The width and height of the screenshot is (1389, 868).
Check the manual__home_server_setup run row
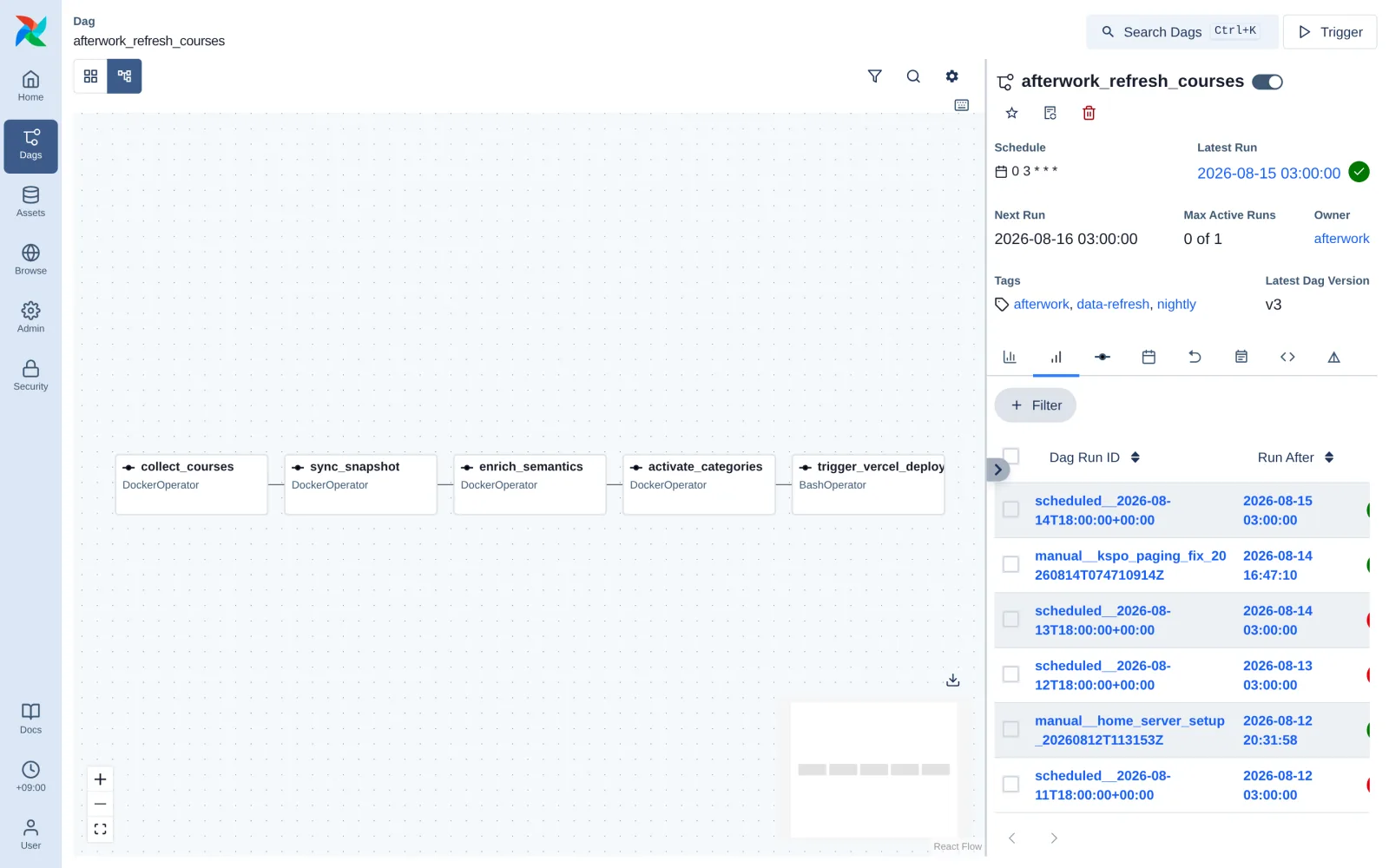click(1010, 729)
